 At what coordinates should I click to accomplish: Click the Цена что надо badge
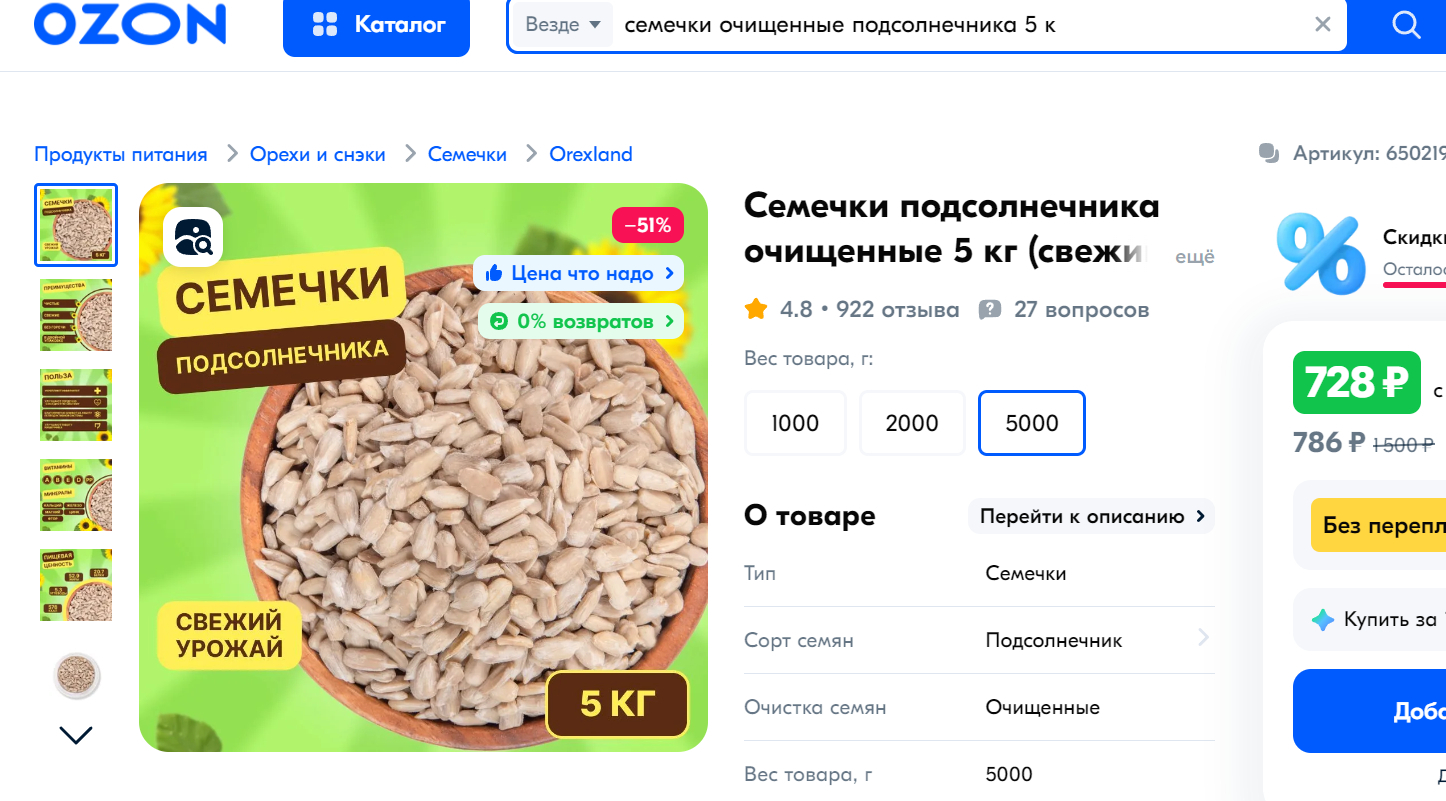(579, 273)
